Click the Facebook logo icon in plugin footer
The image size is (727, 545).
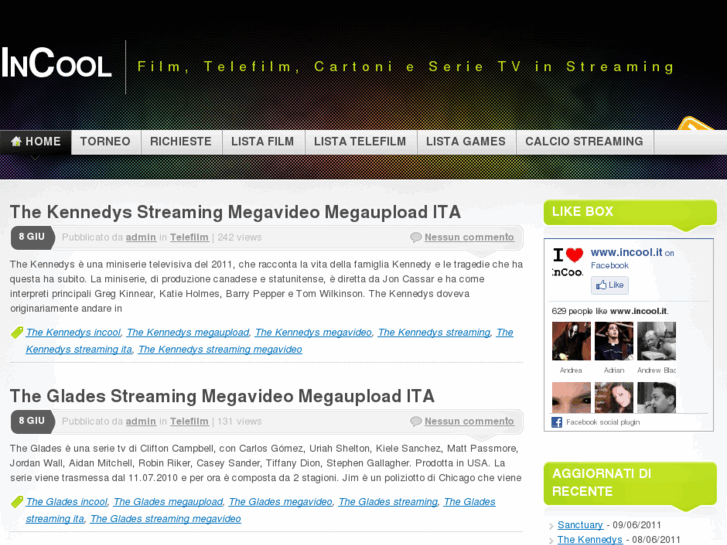[x=556, y=422]
